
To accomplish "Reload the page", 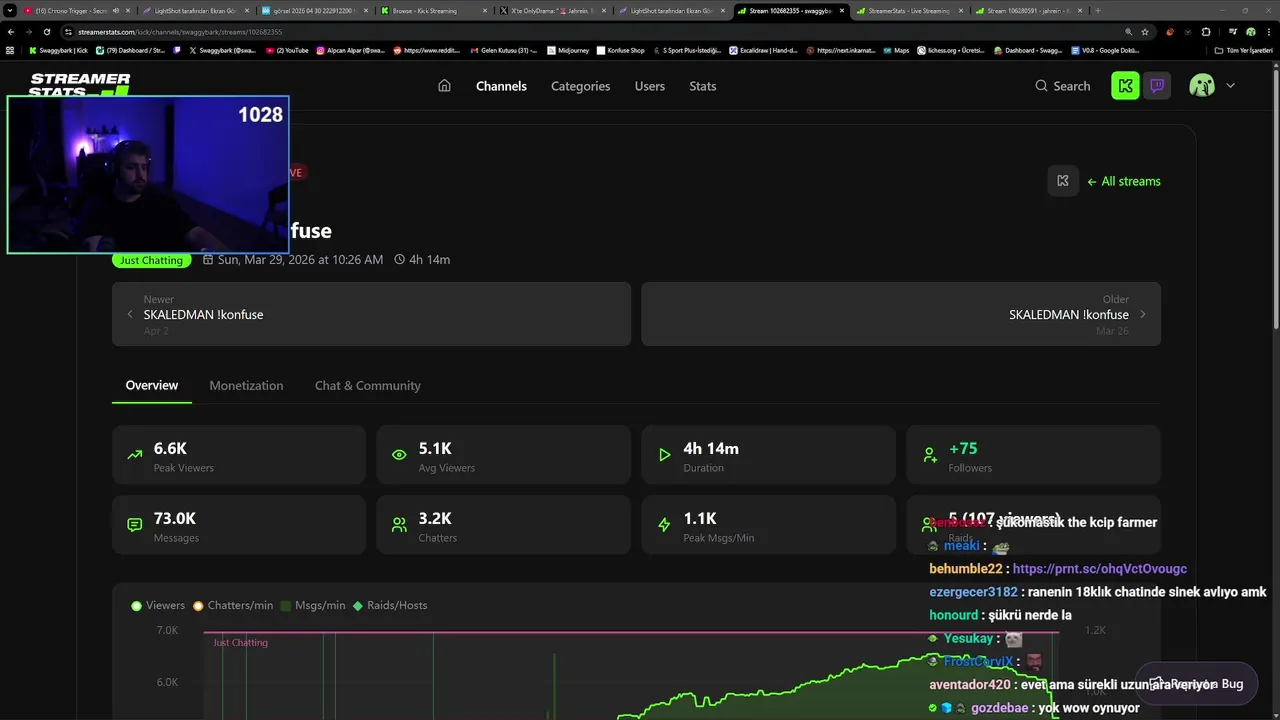I will pos(47,31).
